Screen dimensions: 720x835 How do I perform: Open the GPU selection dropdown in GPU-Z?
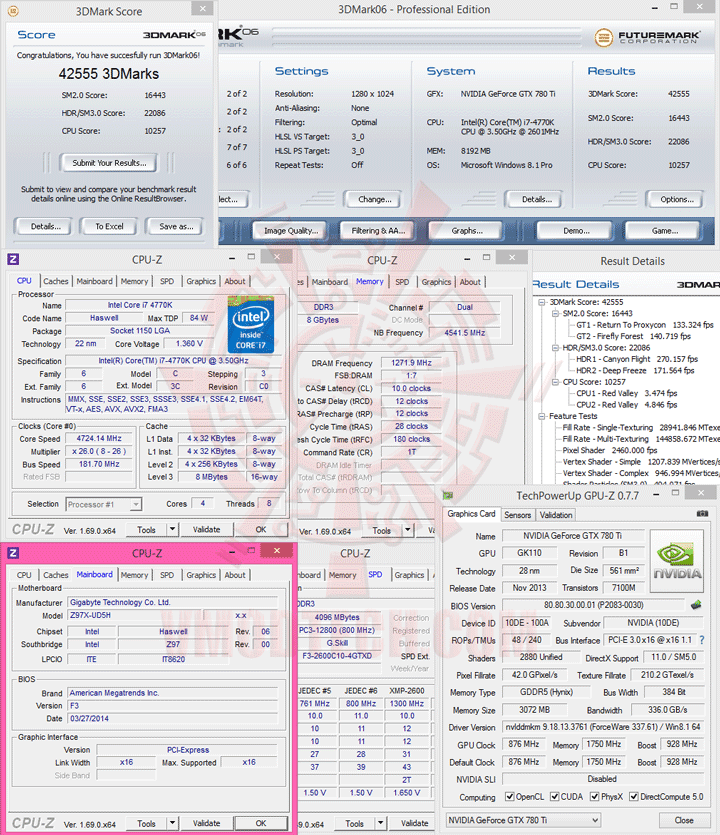[523, 820]
